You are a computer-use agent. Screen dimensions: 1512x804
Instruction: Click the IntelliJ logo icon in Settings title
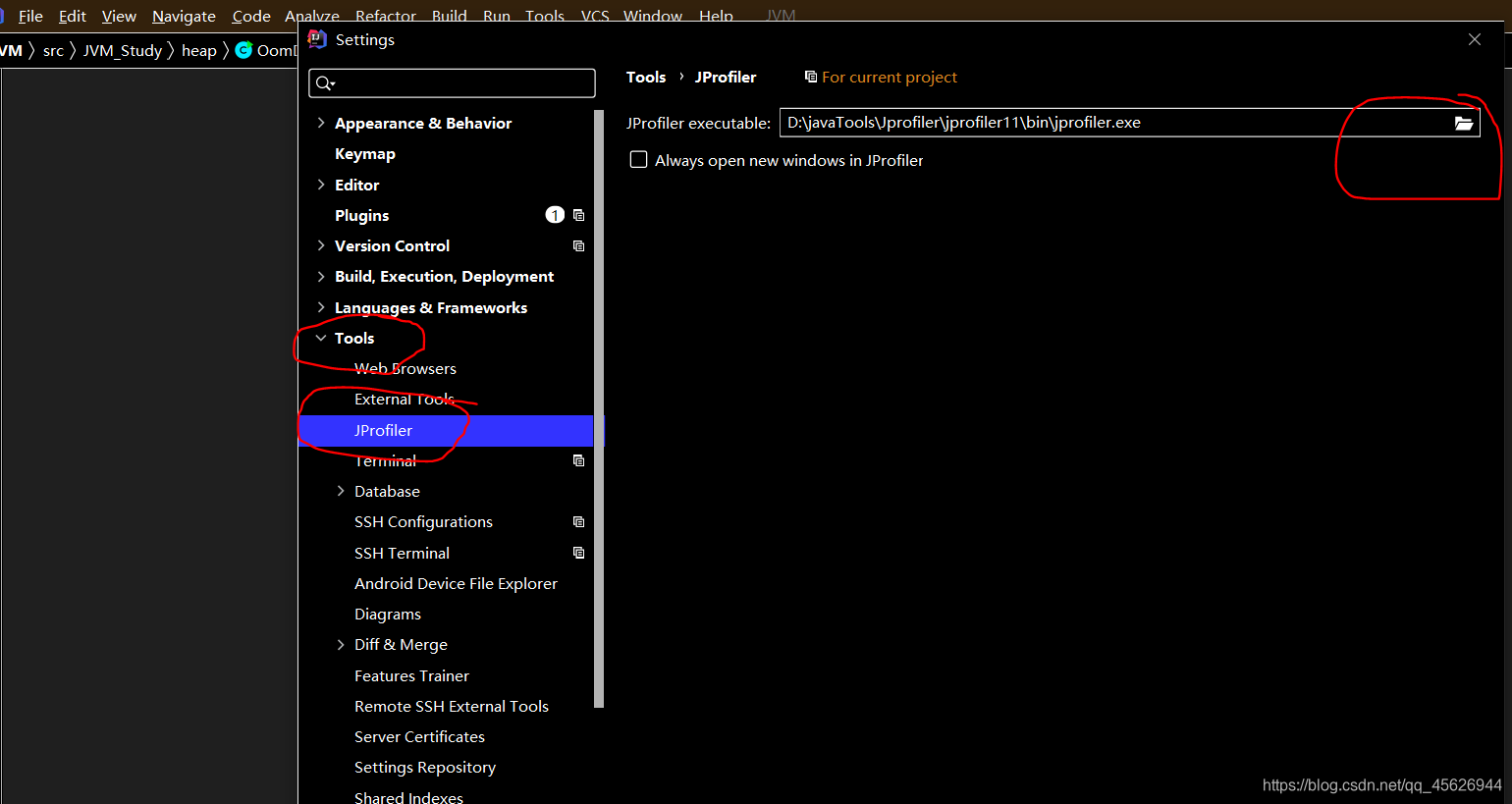pyautogui.click(x=317, y=39)
